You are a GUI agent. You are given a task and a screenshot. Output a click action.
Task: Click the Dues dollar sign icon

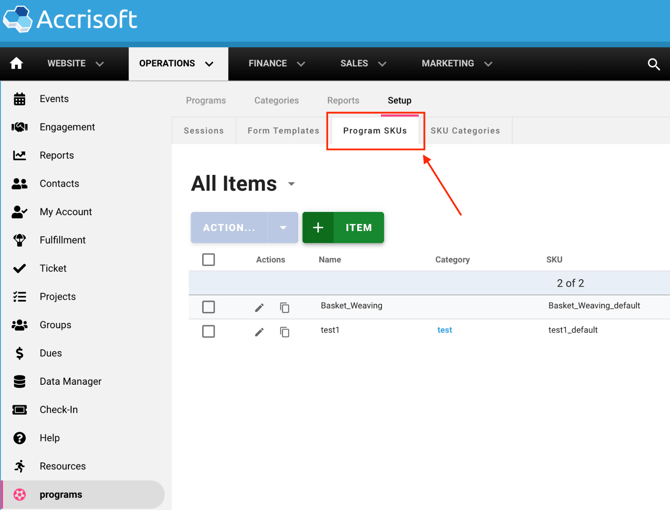pos(19,353)
